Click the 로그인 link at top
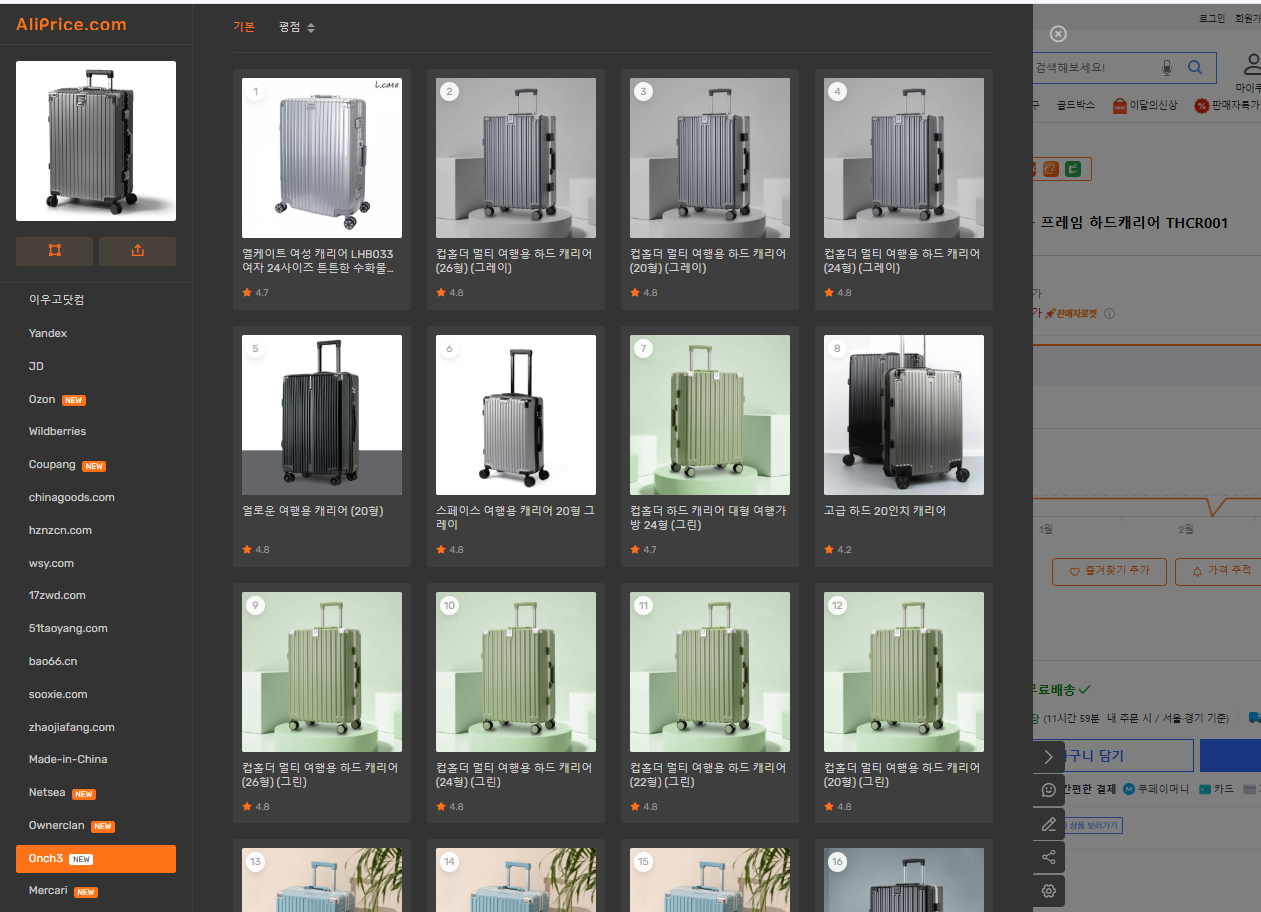The image size is (1261, 912). tap(1212, 18)
